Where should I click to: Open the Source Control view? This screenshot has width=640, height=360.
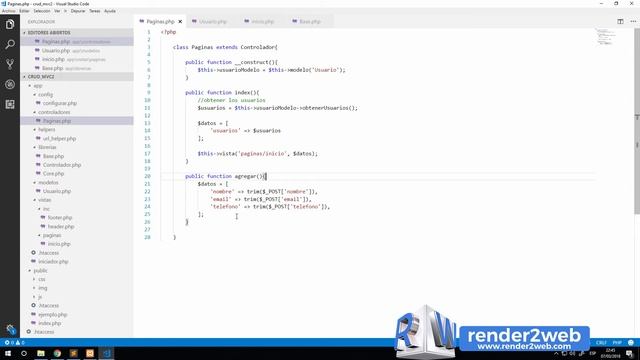tap(10, 64)
